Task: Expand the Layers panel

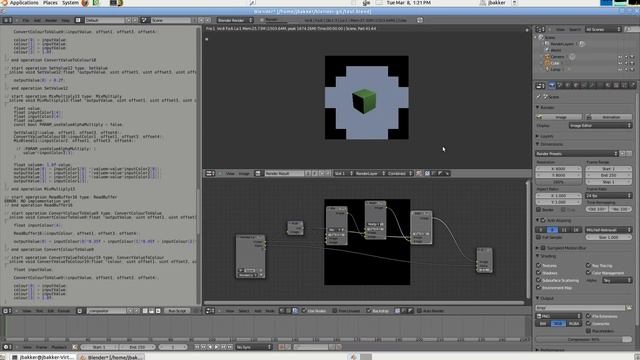Action: point(538,136)
